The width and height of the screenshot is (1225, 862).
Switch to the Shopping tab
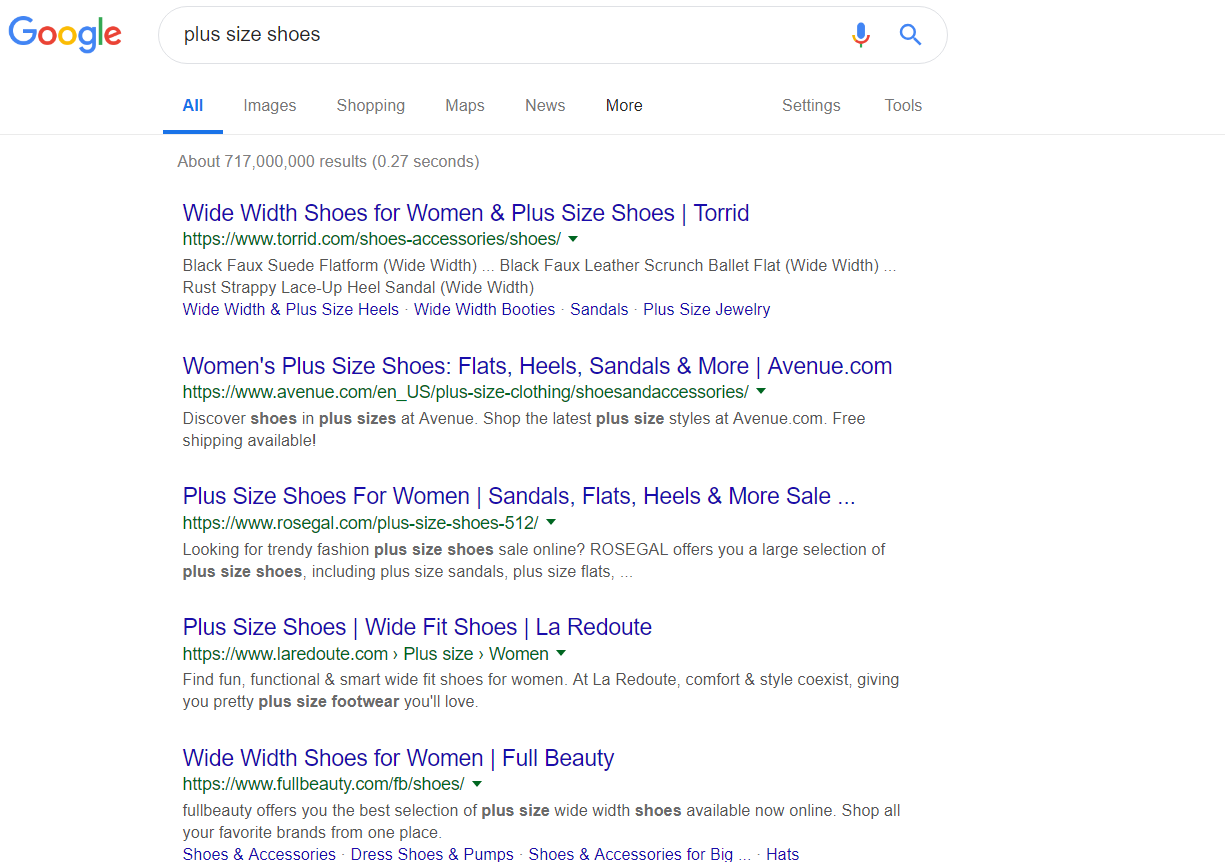[371, 105]
